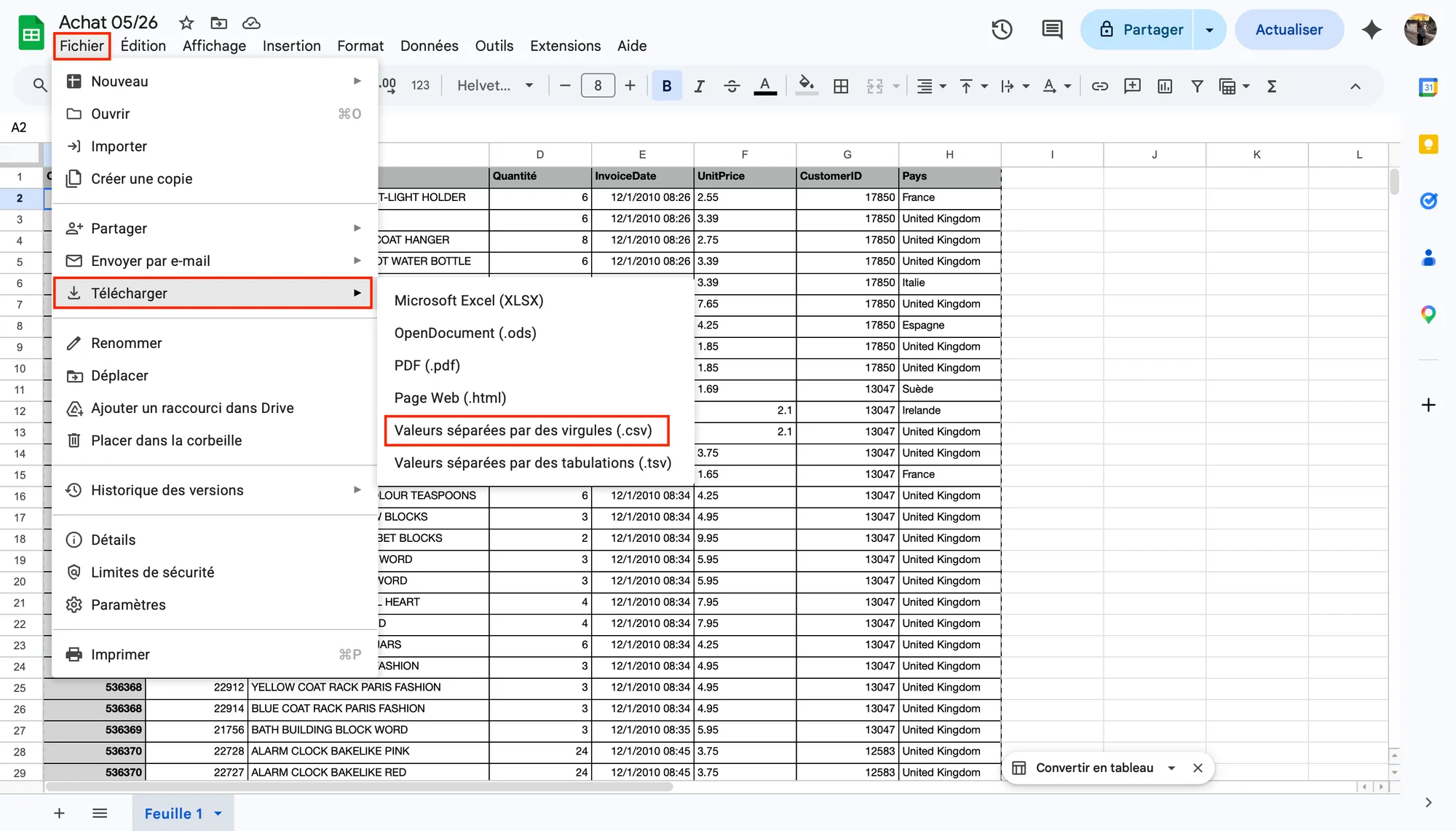Open the number format 123 menu
The image size is (1456, 831).
(420, 86)
